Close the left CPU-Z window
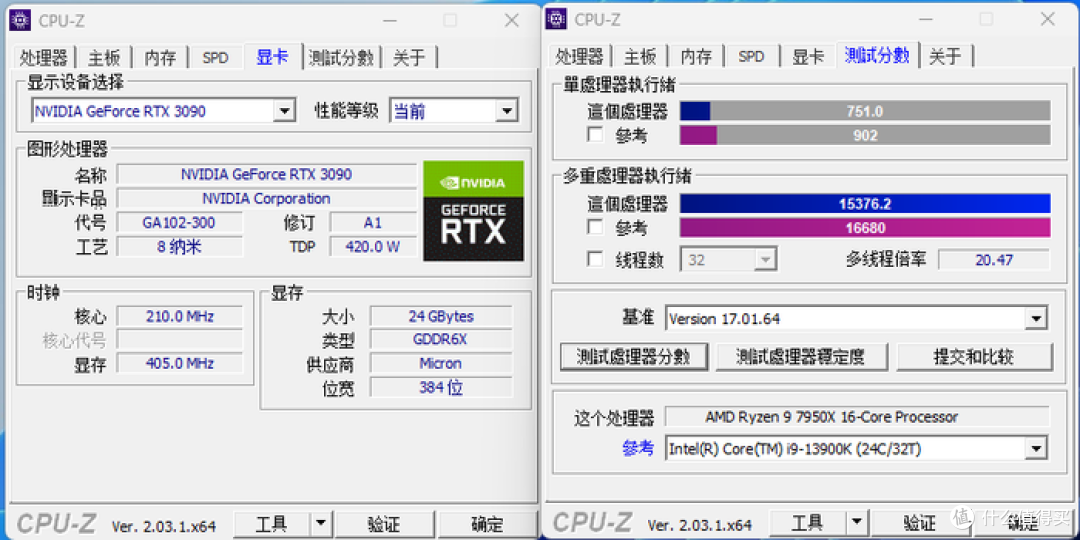This screenshot has width=1080, height=540. (511, 21)
